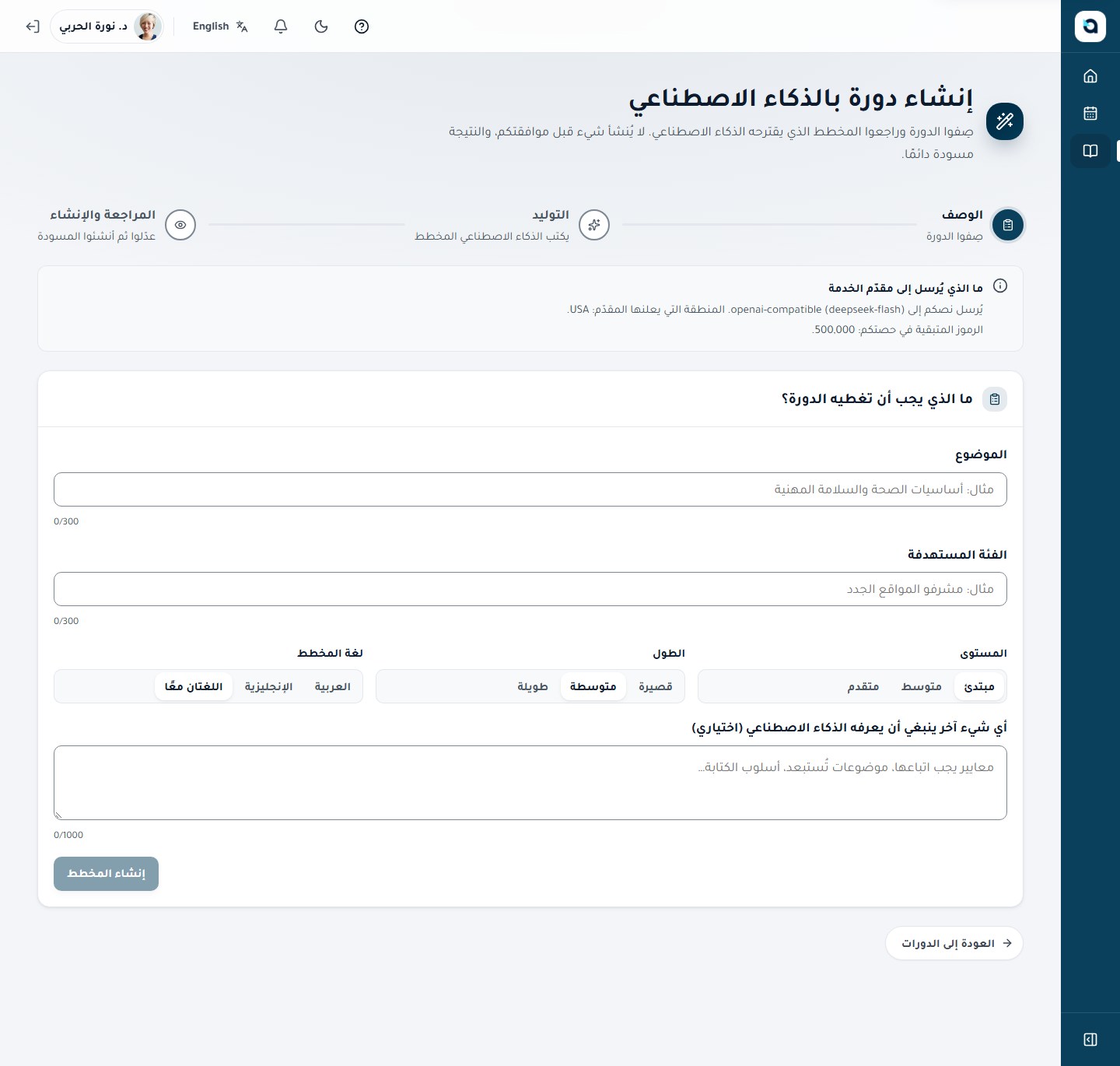Click the 0/1000 character counter

[68, 835]
